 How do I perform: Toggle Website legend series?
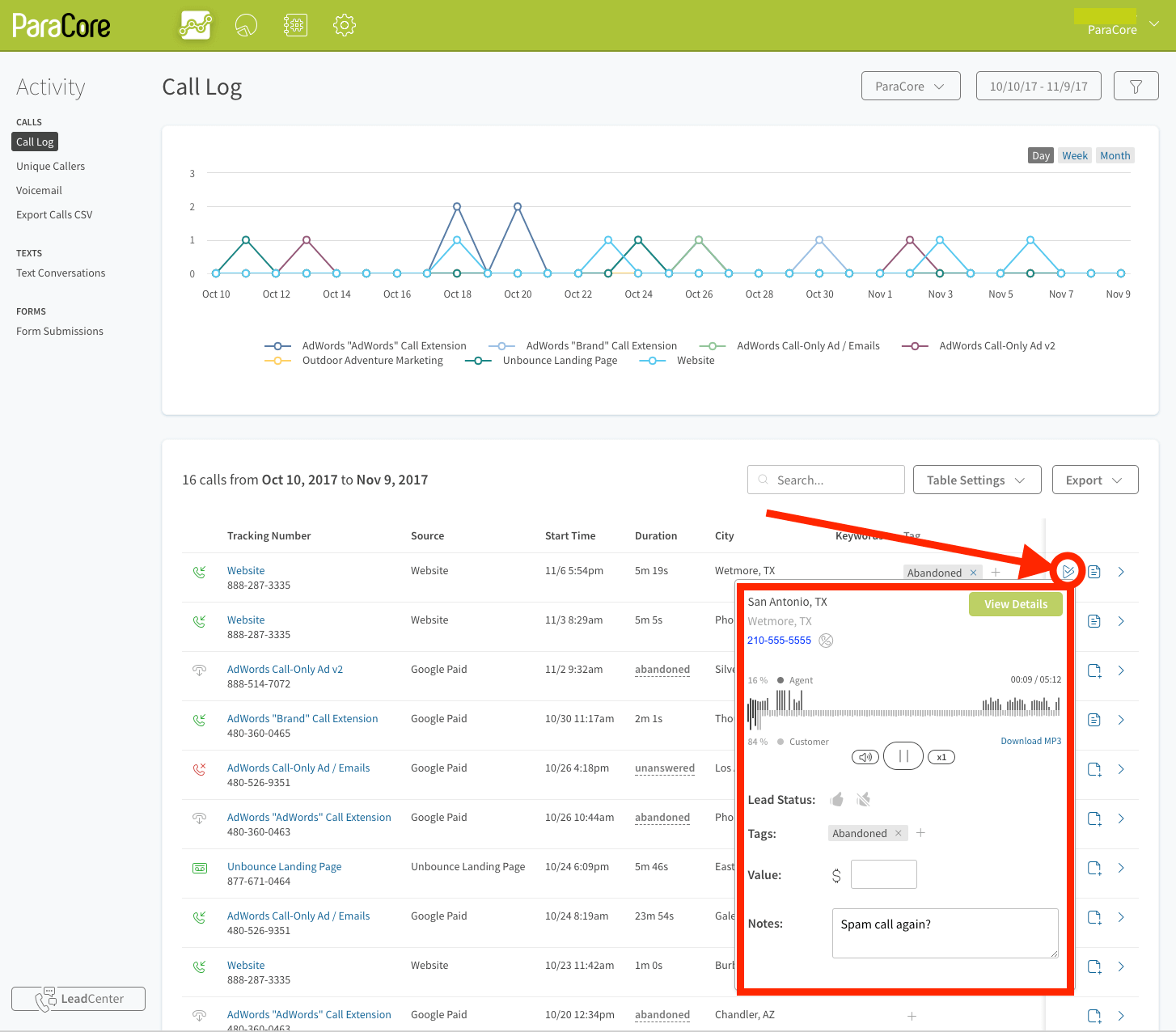tap(677, 361)
